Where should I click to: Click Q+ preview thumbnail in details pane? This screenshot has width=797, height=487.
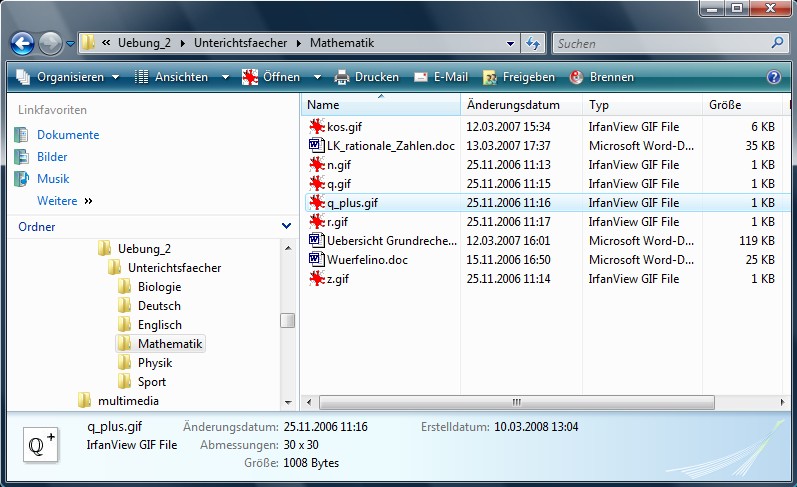tap(41, 445)
